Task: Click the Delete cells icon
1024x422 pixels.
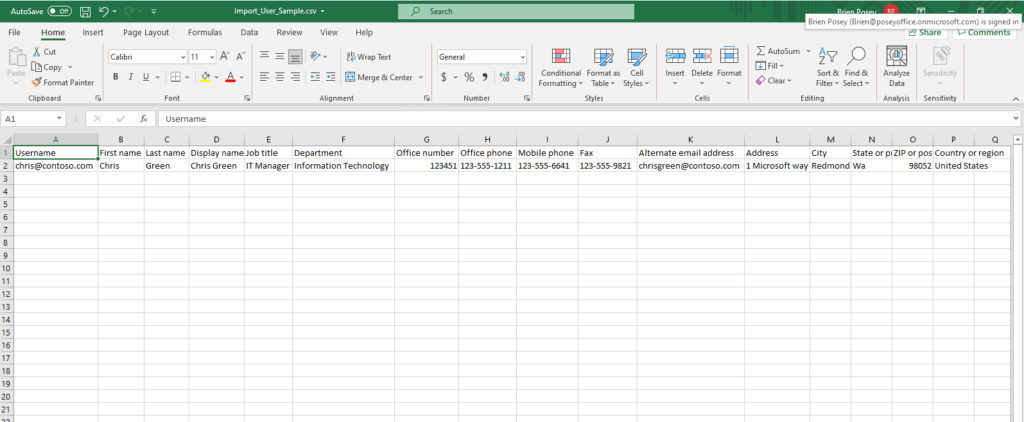Action: click(702, 56)
